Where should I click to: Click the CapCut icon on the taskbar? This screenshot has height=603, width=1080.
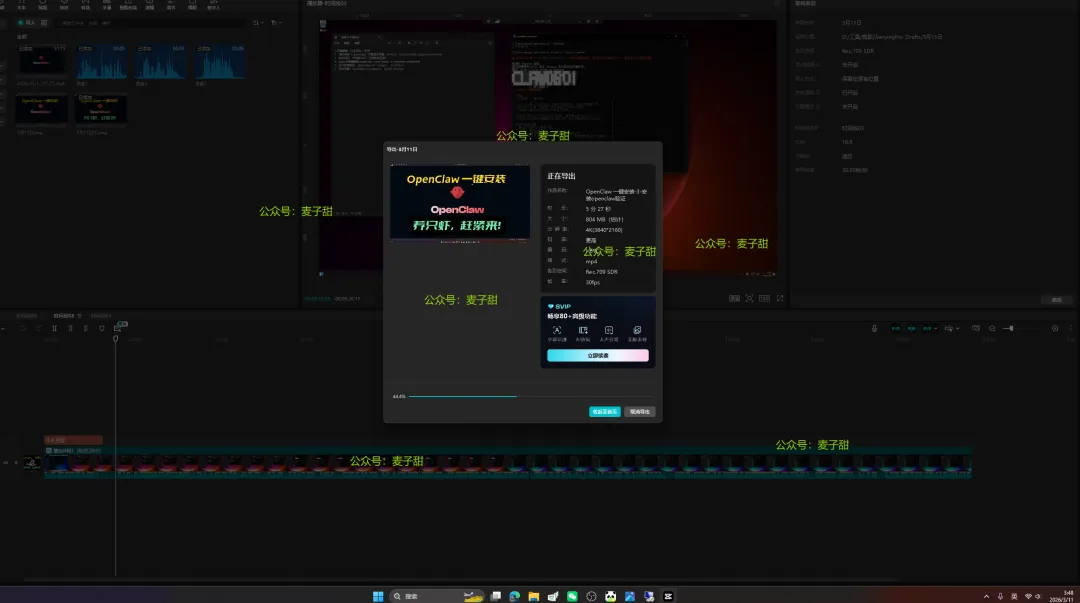(x=668, y=596)
